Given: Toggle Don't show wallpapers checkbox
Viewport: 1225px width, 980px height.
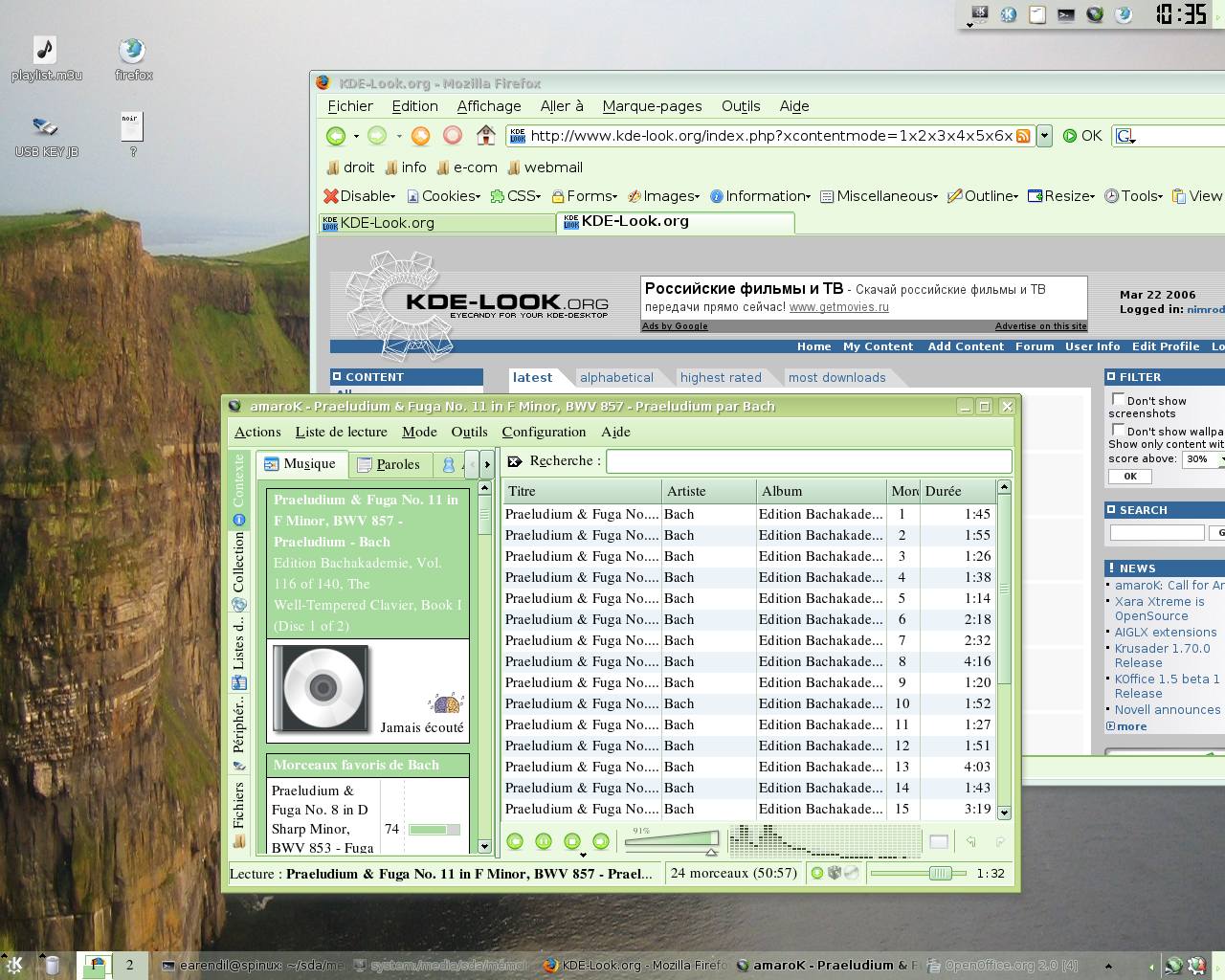Looking at the screenshot, I should point(1118,430).
